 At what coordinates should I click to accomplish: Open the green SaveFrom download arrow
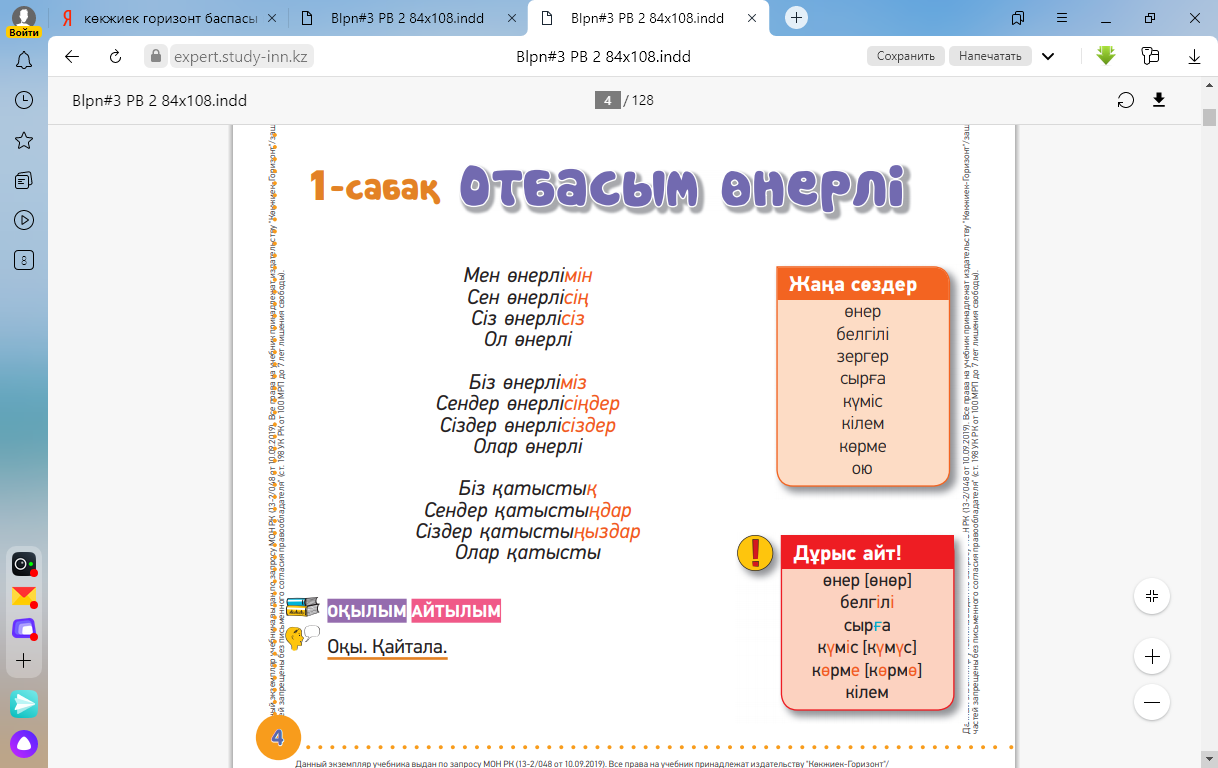coord(1106,56)
